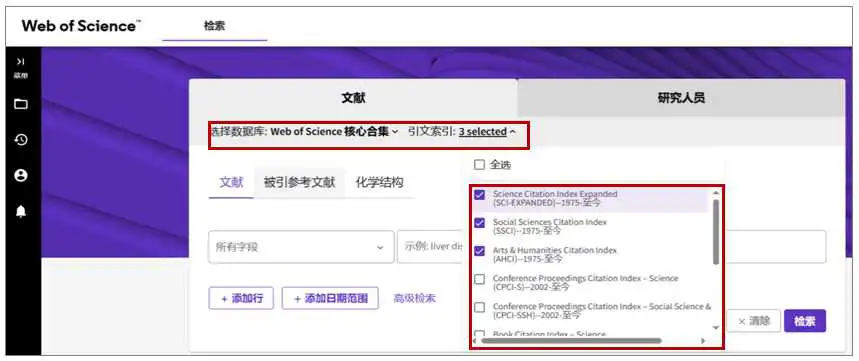Click the Social Sciences Citation Index label
859x361 pixels.
[549, 226]
